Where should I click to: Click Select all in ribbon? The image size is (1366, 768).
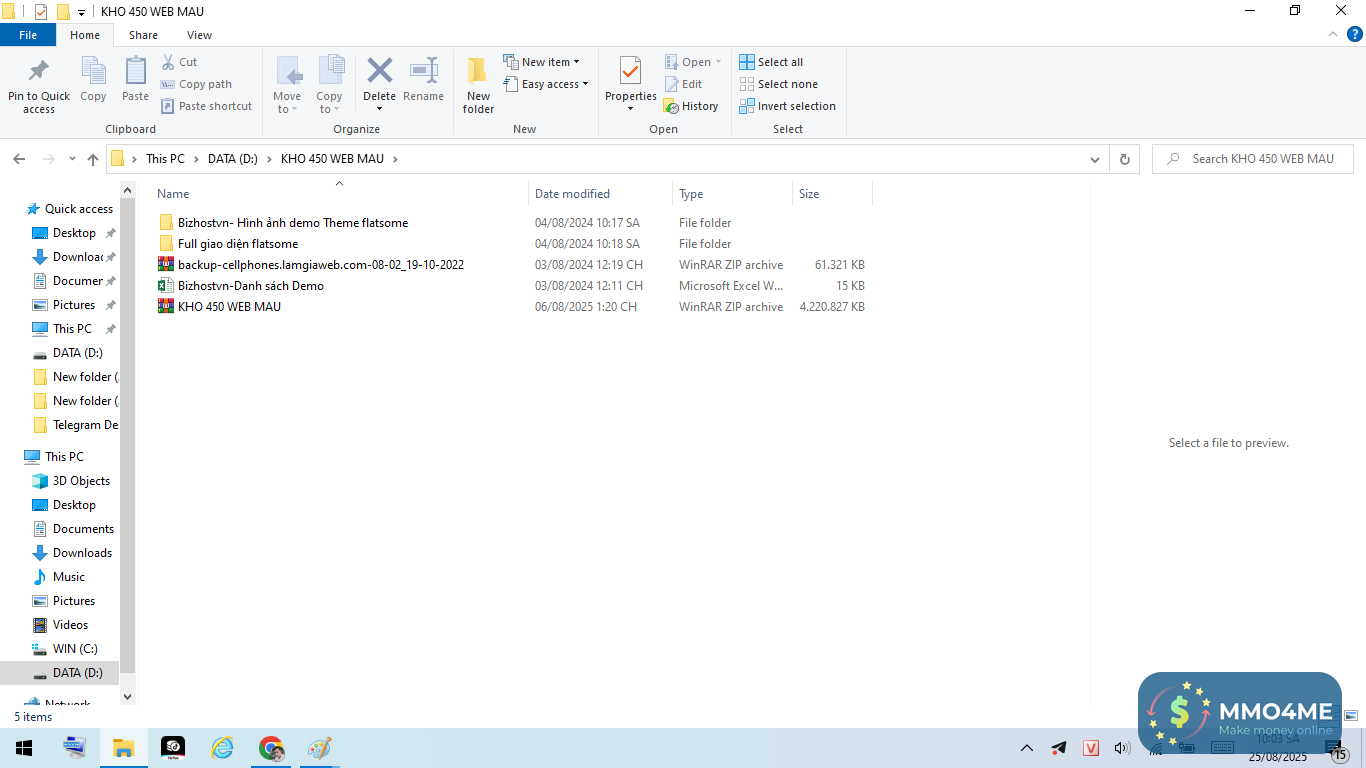coord(771,62)
